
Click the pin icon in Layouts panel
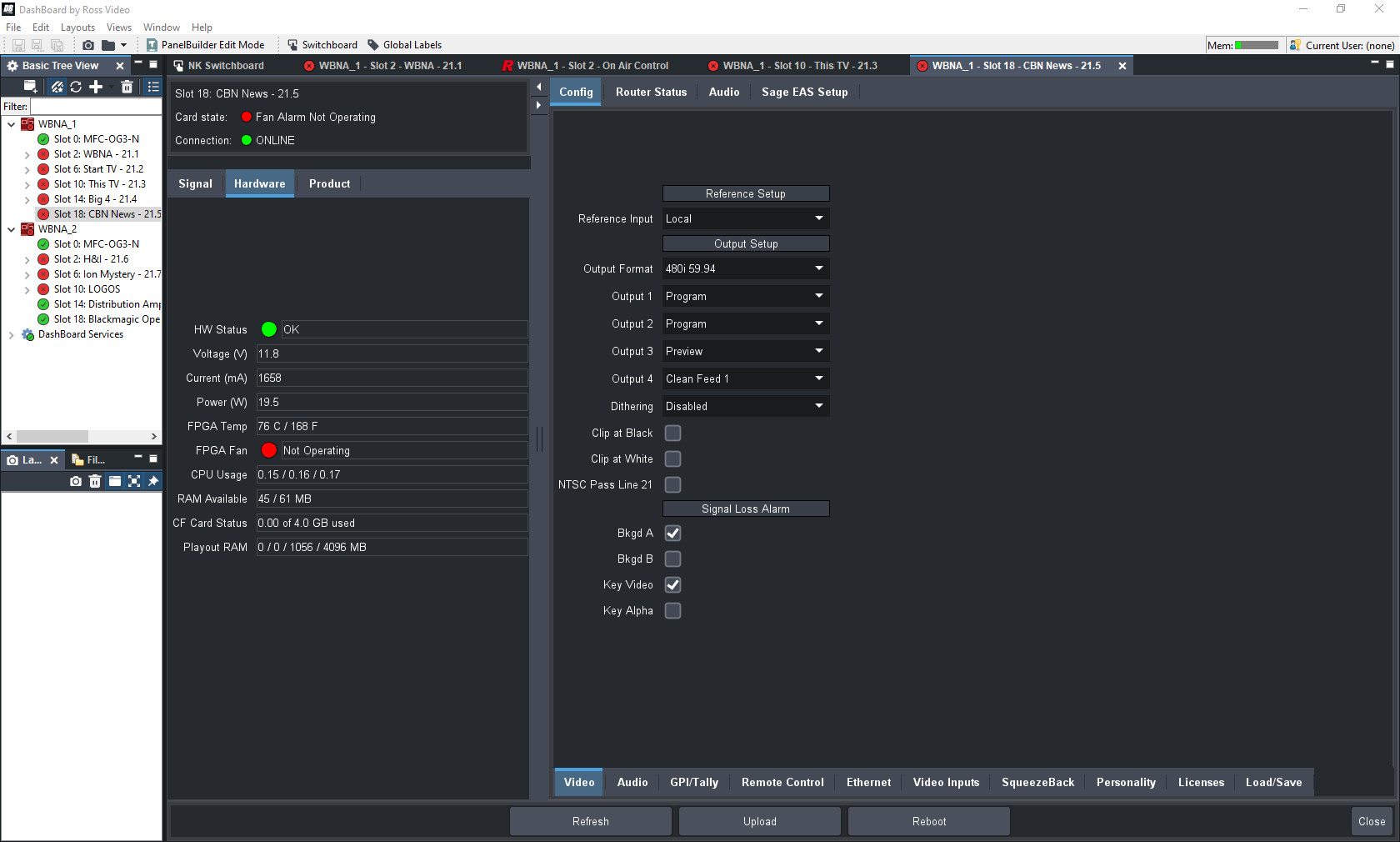click(x=153, y=481)
